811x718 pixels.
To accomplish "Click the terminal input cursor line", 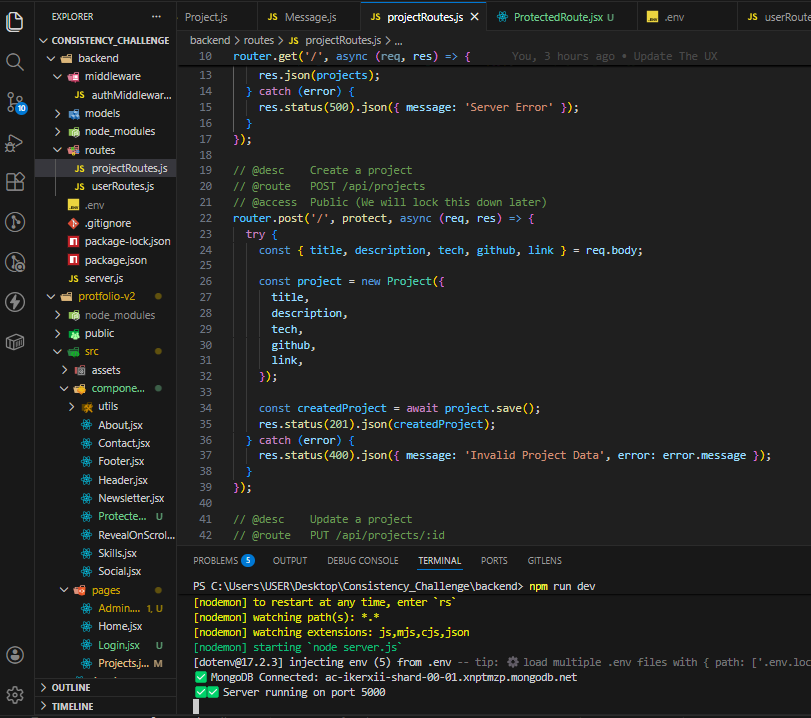I will point(196,707).
